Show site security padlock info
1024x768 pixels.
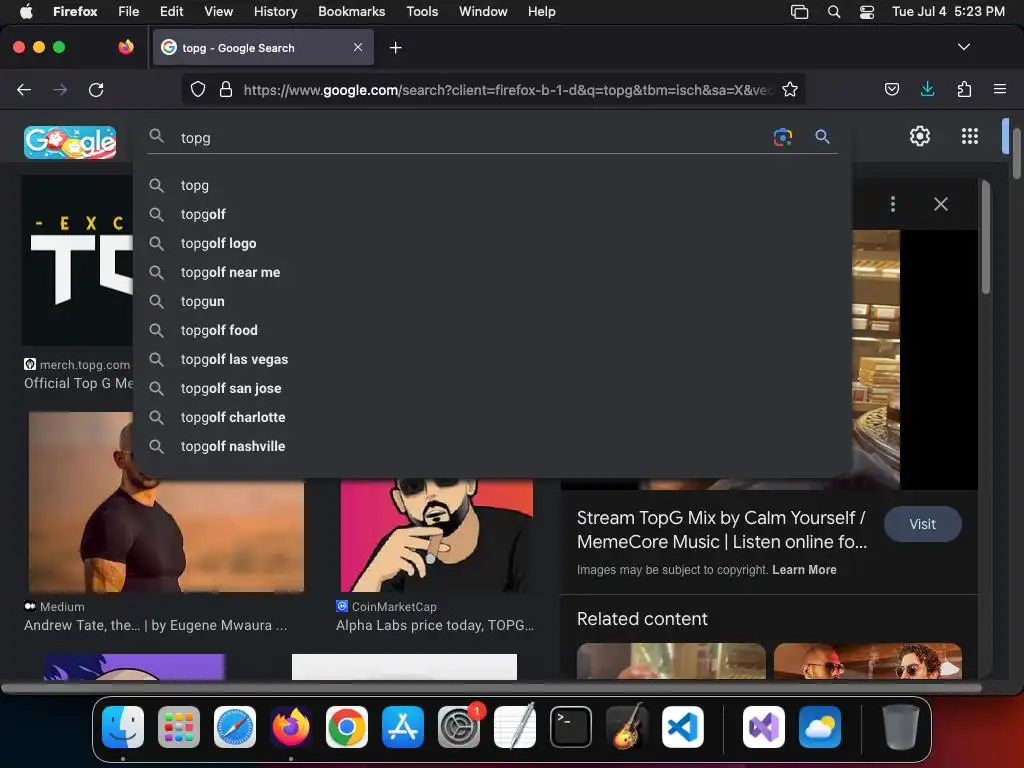[226, 89]
